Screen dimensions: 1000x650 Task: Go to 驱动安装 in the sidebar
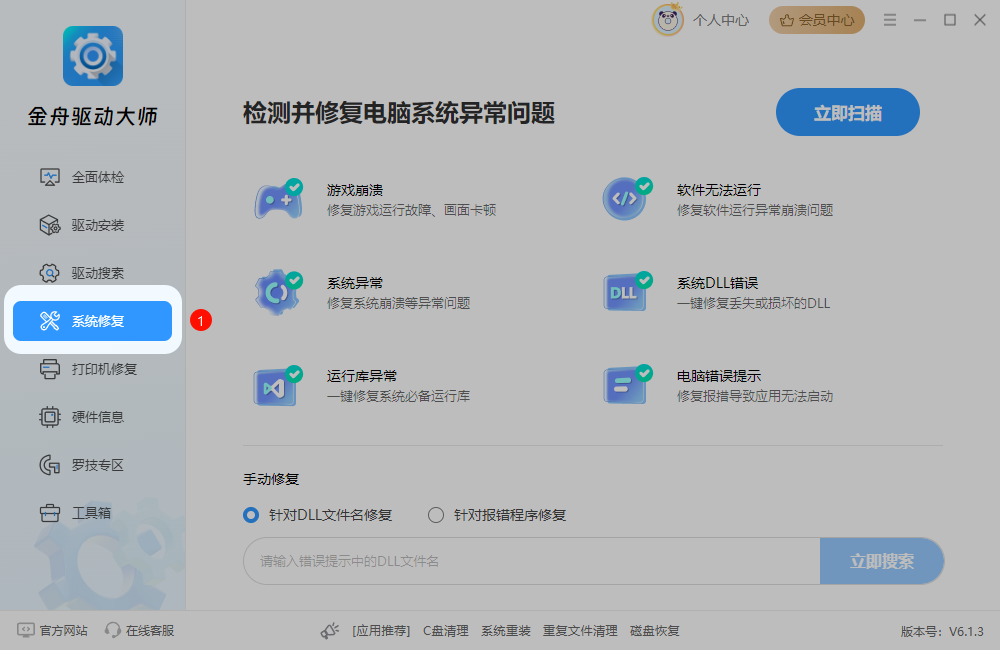pyautogui.click(x=92, y=225)
